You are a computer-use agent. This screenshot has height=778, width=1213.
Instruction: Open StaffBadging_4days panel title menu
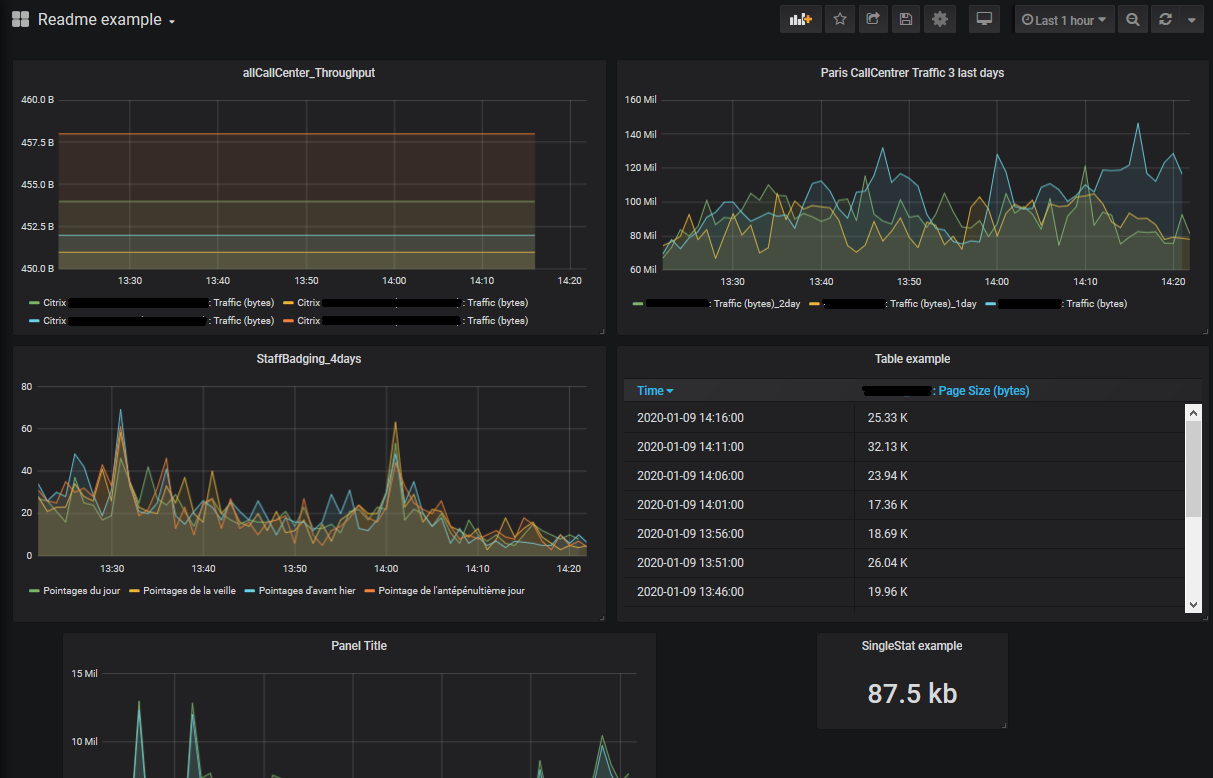309,359
